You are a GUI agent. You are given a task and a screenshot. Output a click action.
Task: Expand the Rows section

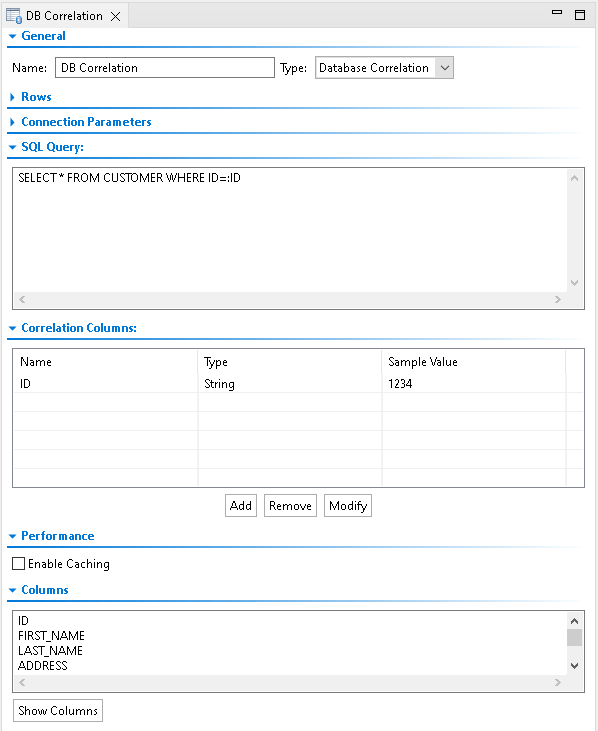click(13, 97)
